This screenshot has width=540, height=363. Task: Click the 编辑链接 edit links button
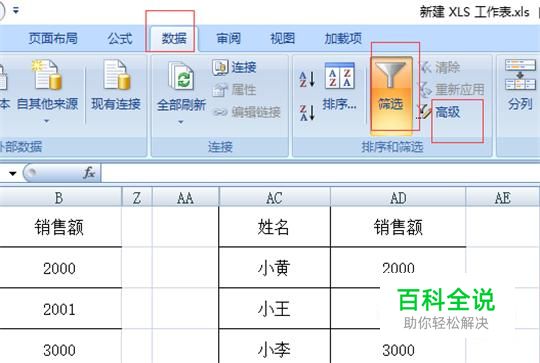point(247,112)
